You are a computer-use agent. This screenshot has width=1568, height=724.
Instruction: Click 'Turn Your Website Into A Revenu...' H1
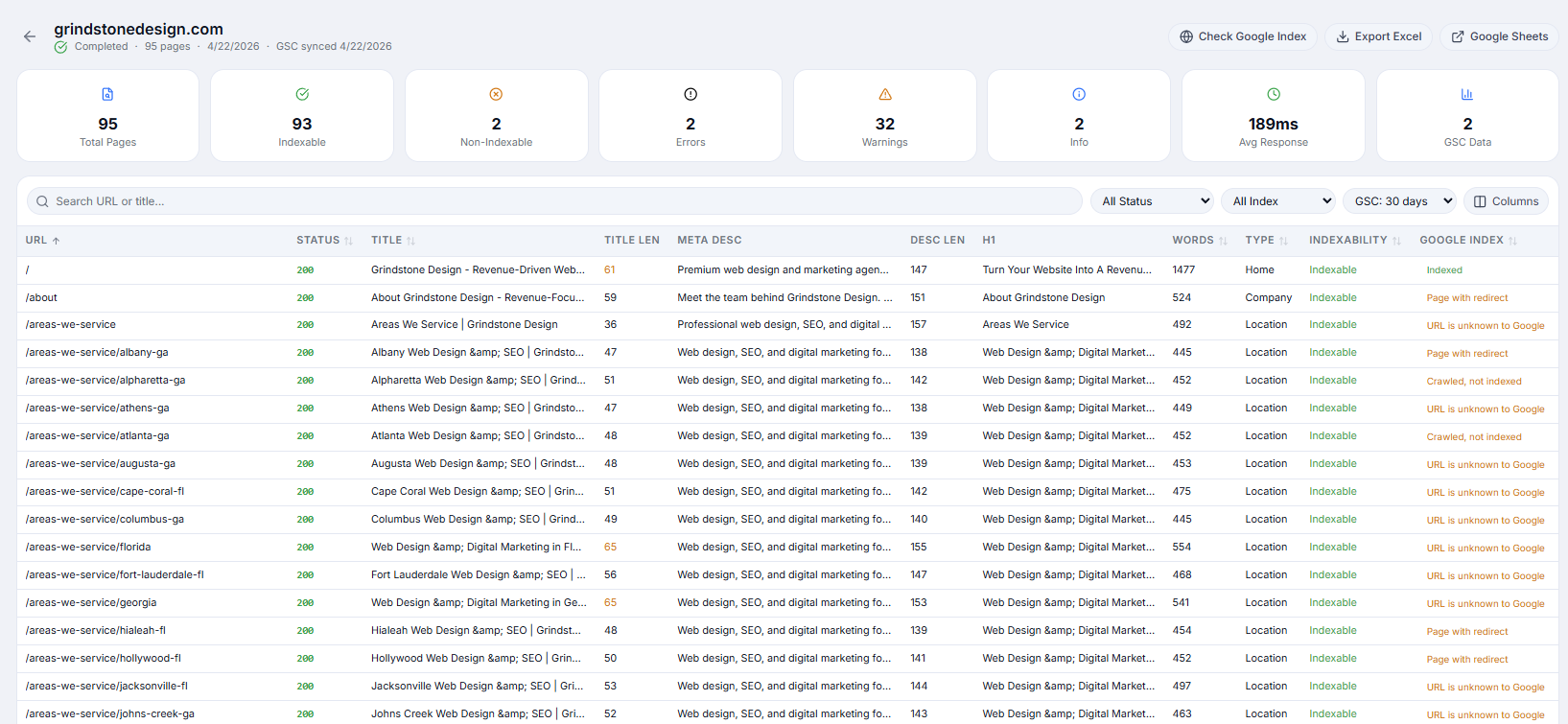pos(1067,269)
